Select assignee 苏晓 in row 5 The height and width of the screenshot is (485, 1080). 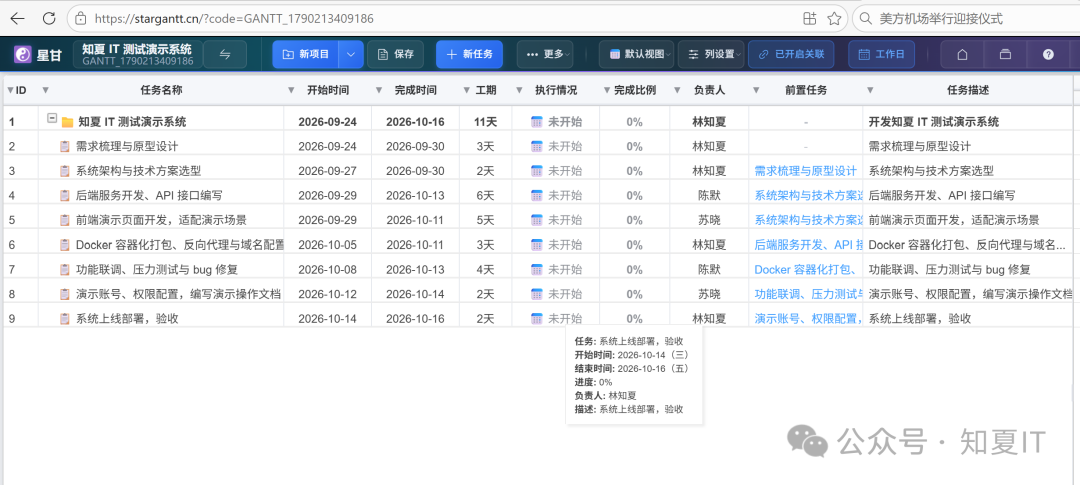tap(709, 220)
